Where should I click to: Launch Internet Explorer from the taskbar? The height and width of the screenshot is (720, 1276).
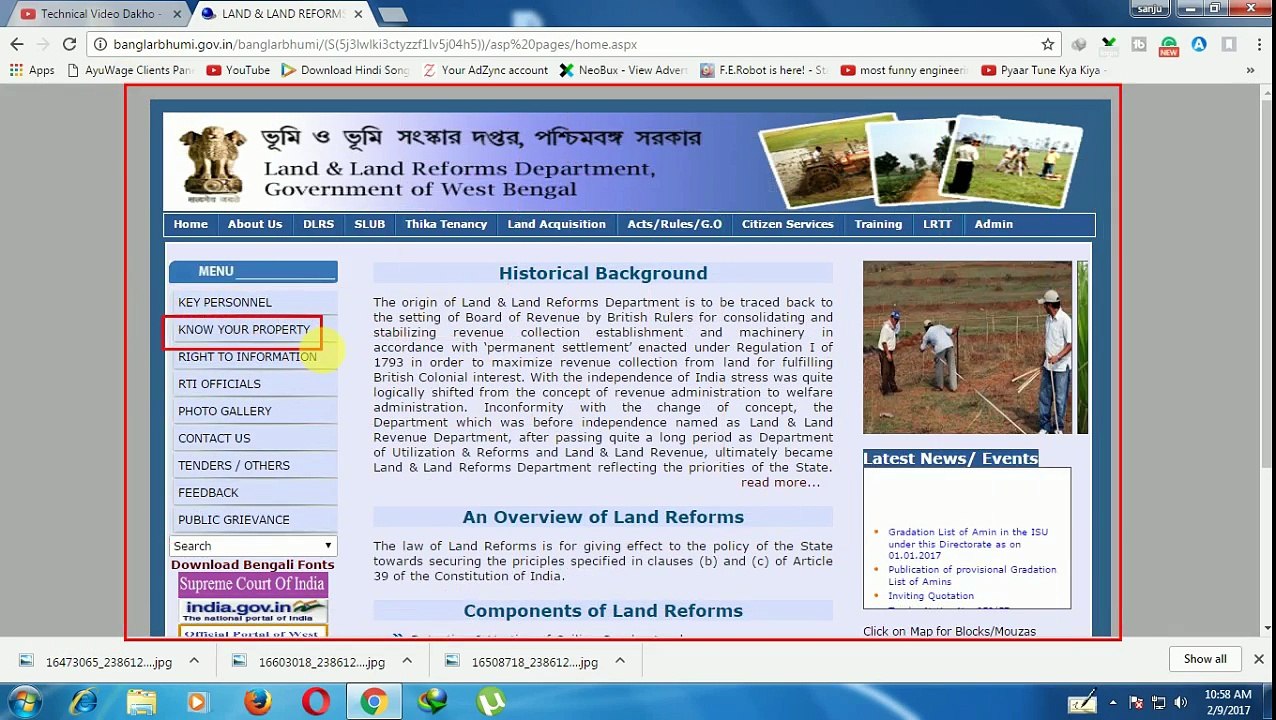click(83, 702)
